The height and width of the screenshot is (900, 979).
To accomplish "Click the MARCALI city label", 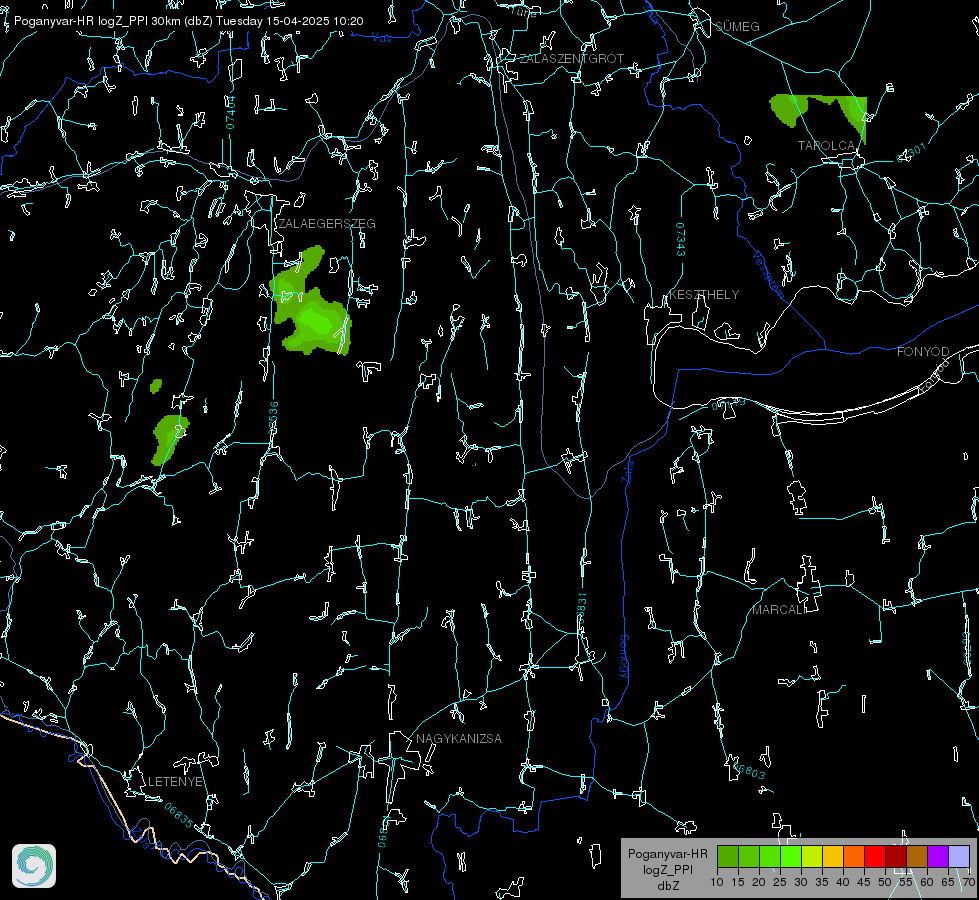I will click(x=778, y=610).
